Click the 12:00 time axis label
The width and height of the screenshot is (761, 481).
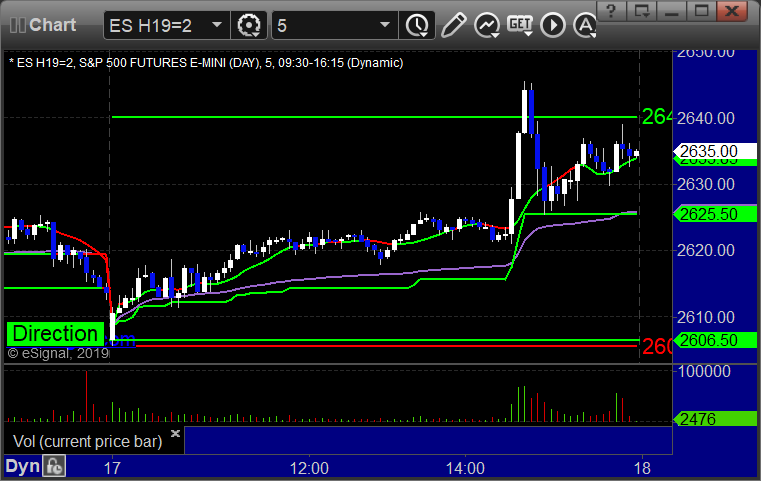pos(309,468)
